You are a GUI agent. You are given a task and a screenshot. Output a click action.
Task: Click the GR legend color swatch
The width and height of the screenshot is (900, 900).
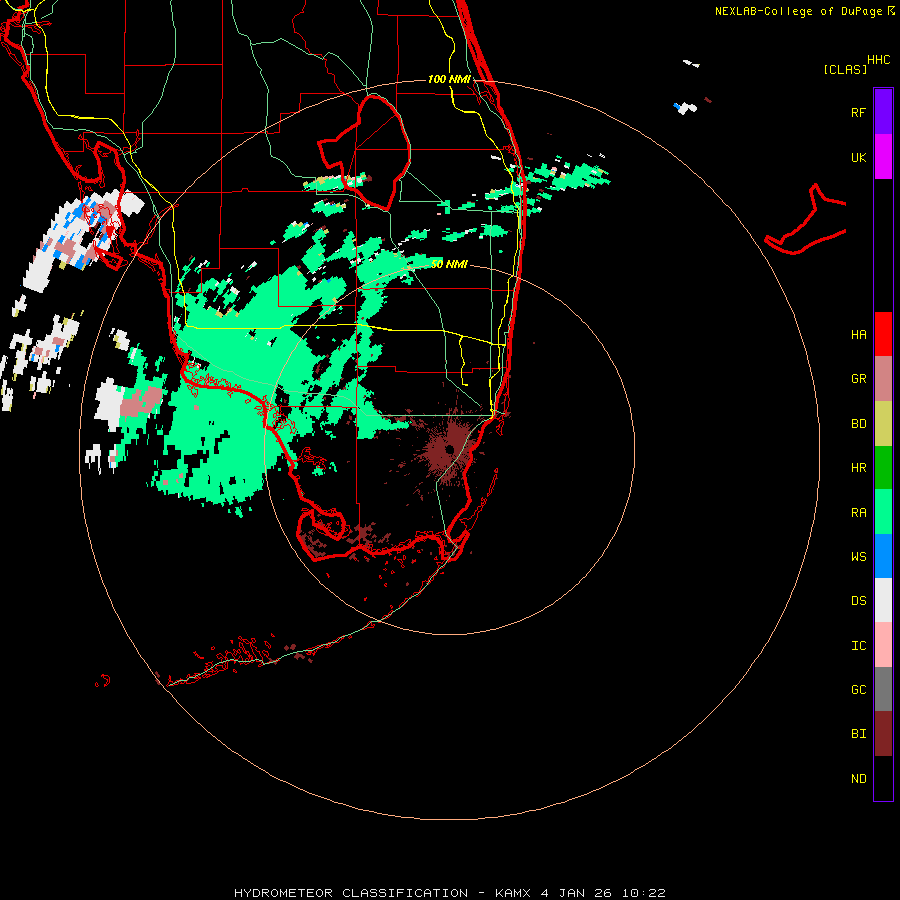point(883,379)
